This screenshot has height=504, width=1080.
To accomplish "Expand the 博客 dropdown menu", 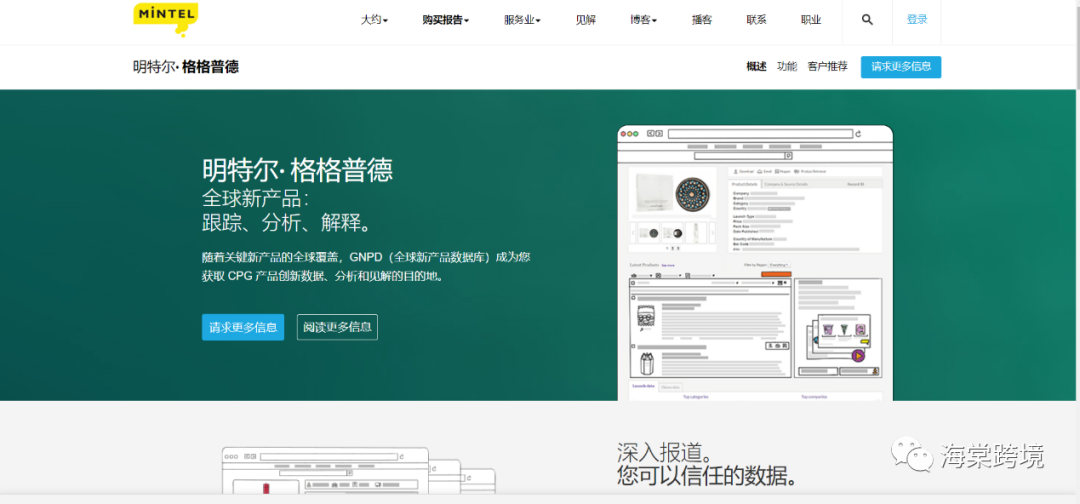I will pyautogui.click(x=643, y=20).
